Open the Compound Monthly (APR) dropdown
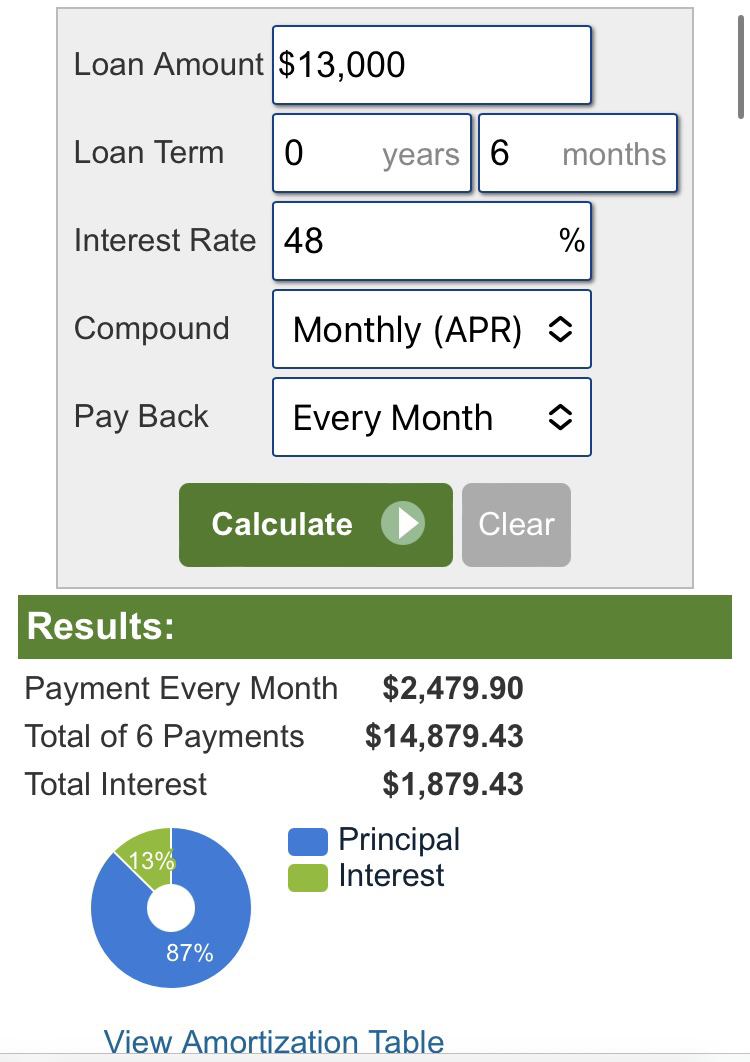Screen dimensions: 750x1062 pyautogui.click(x=432, y=329)
